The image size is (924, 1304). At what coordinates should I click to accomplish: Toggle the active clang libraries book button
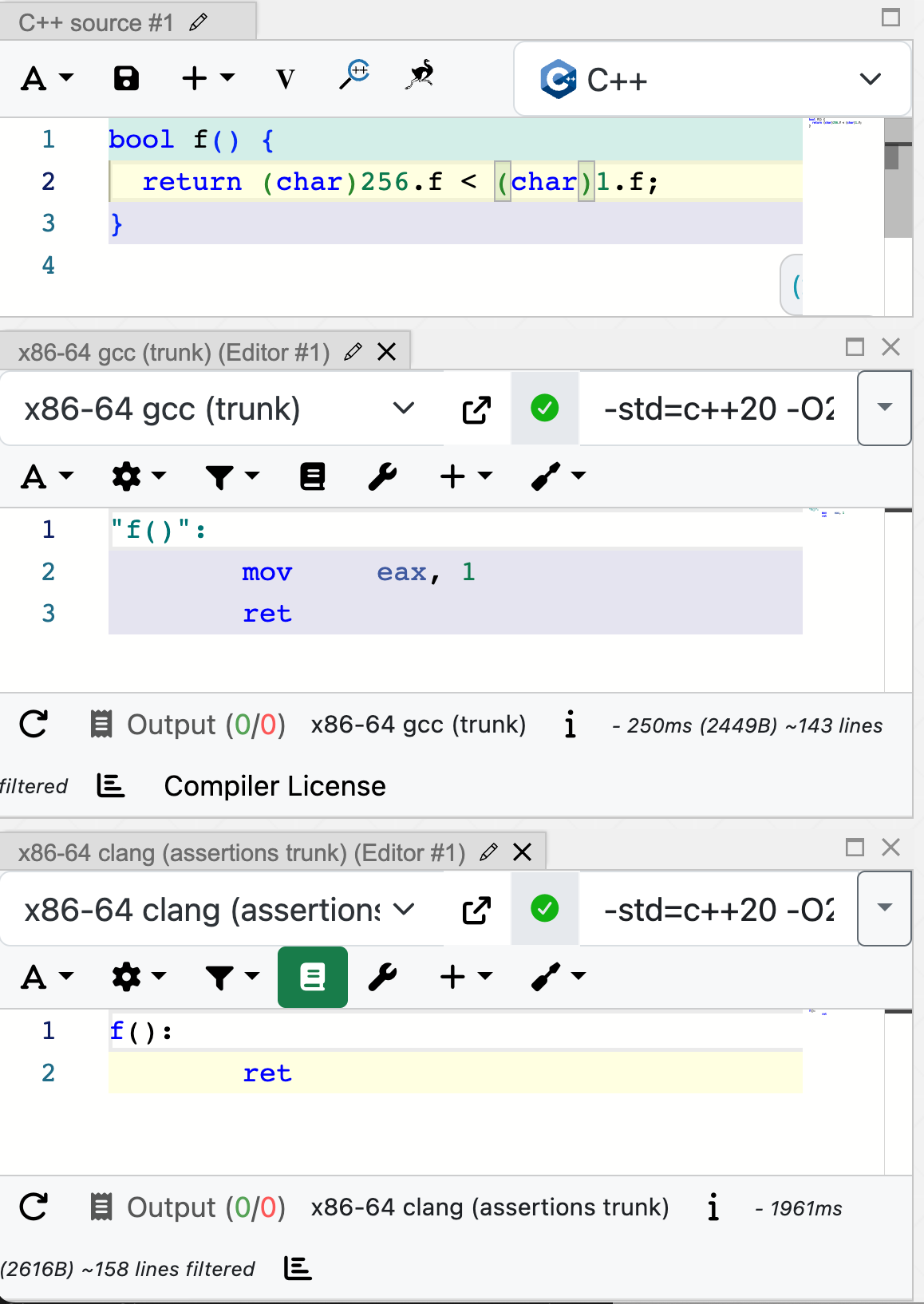coord(312,977)
